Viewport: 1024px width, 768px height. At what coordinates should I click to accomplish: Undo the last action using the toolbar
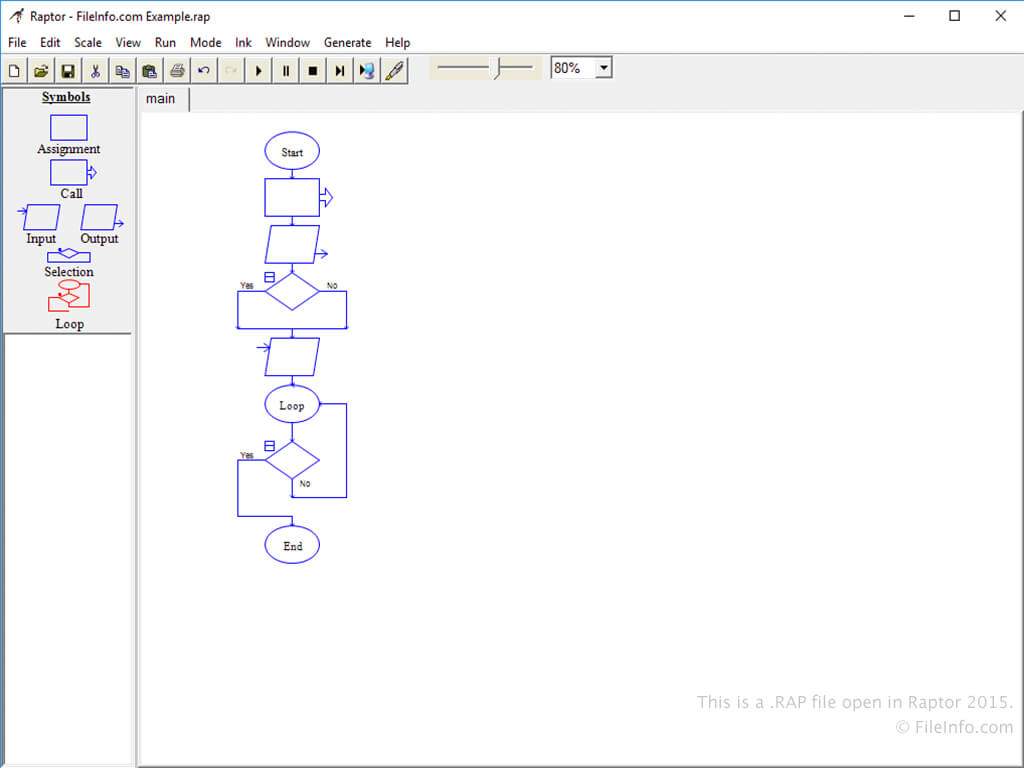204,71
